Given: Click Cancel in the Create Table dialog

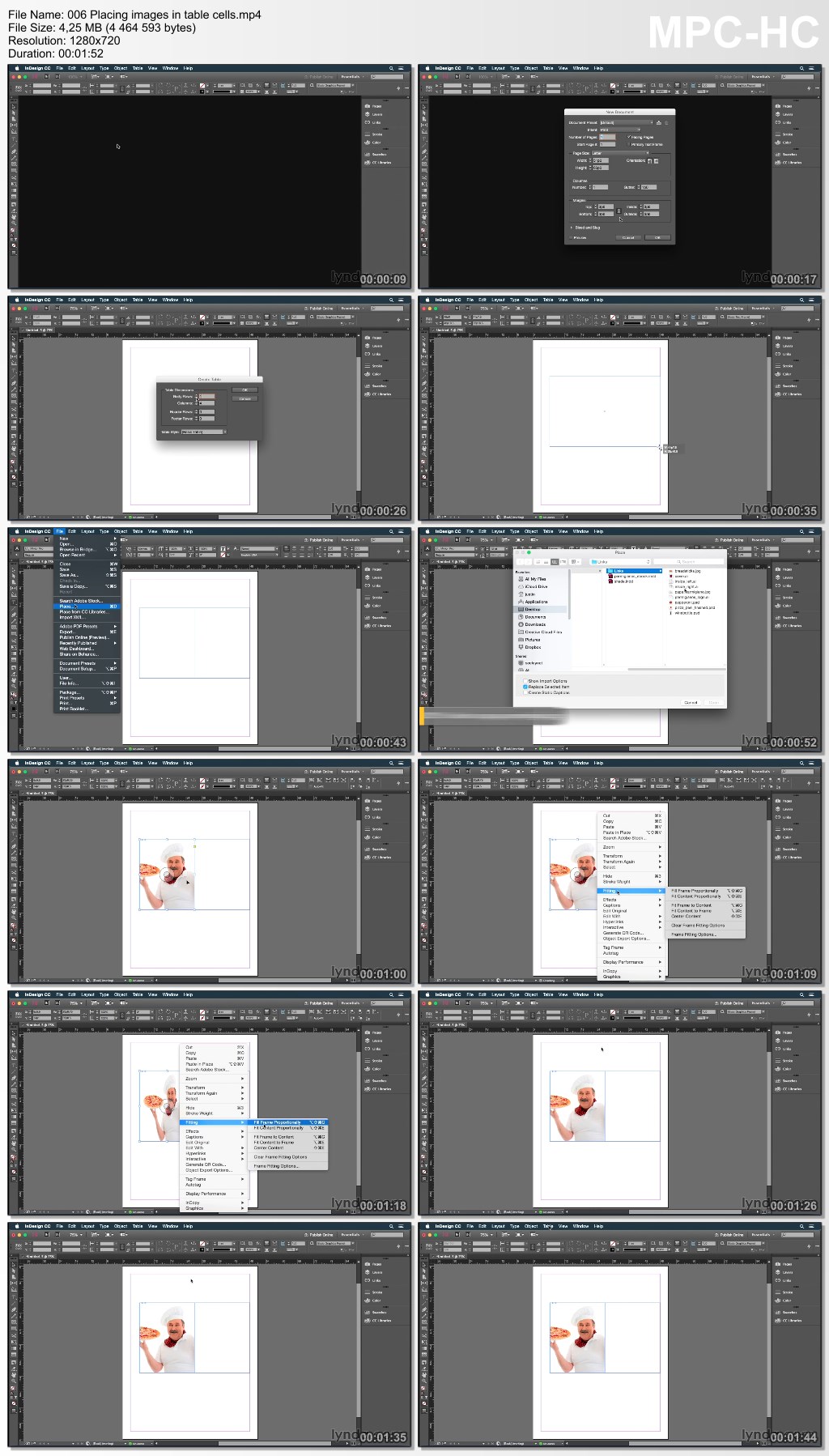Looking at the screenshot, I should pyautogui.click(x=245, y=398).
